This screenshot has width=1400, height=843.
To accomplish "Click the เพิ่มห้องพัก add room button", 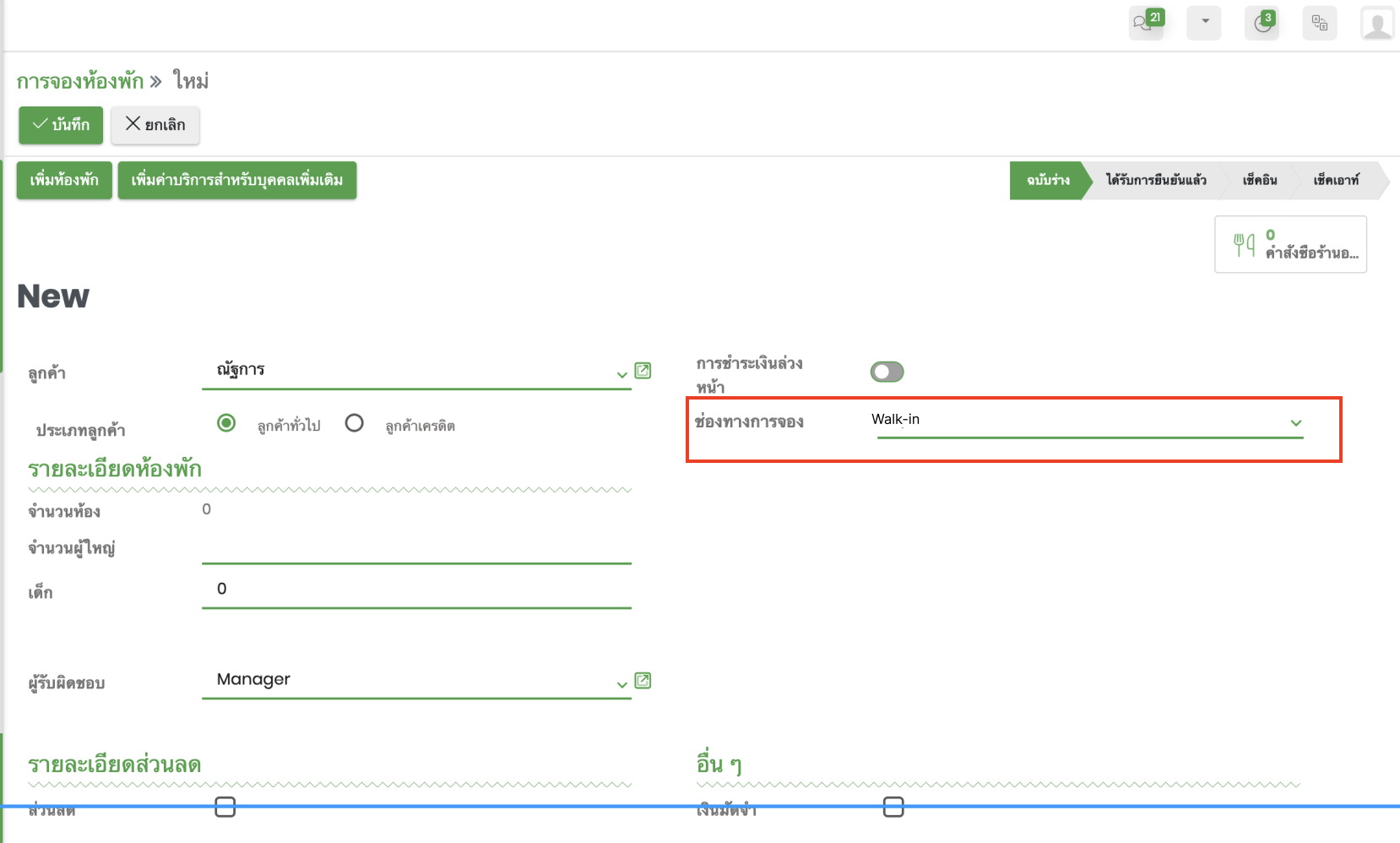I will 64,180.
